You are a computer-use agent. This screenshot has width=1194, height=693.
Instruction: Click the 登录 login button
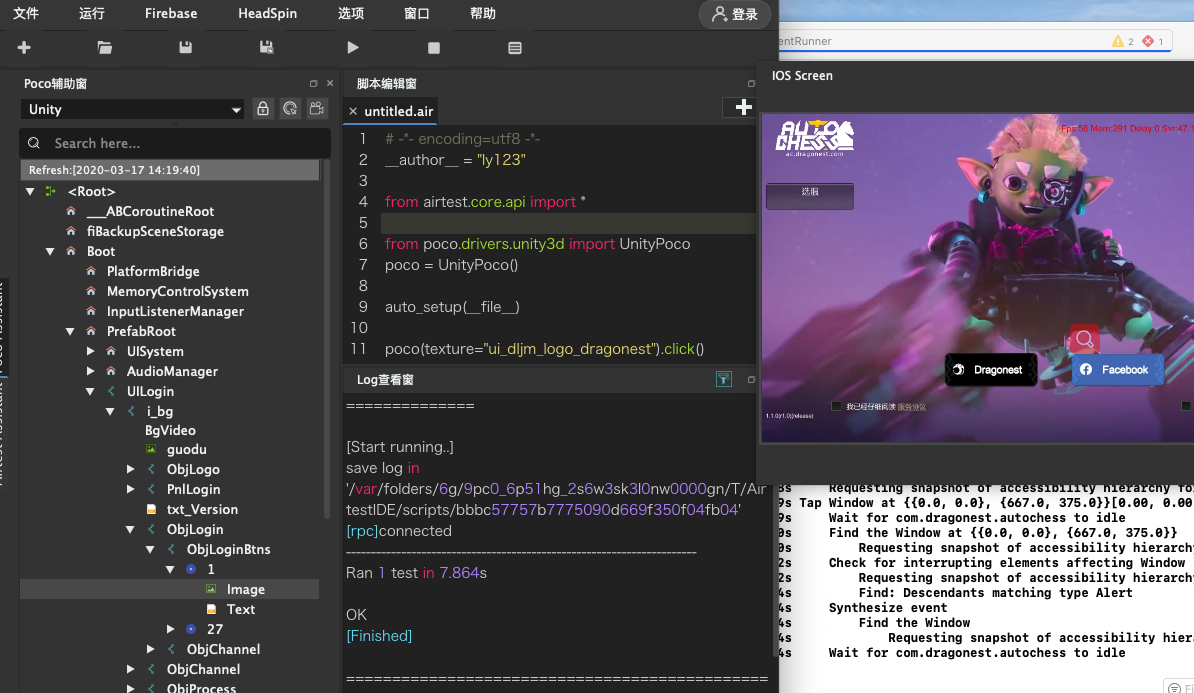(x=735, y=14)
